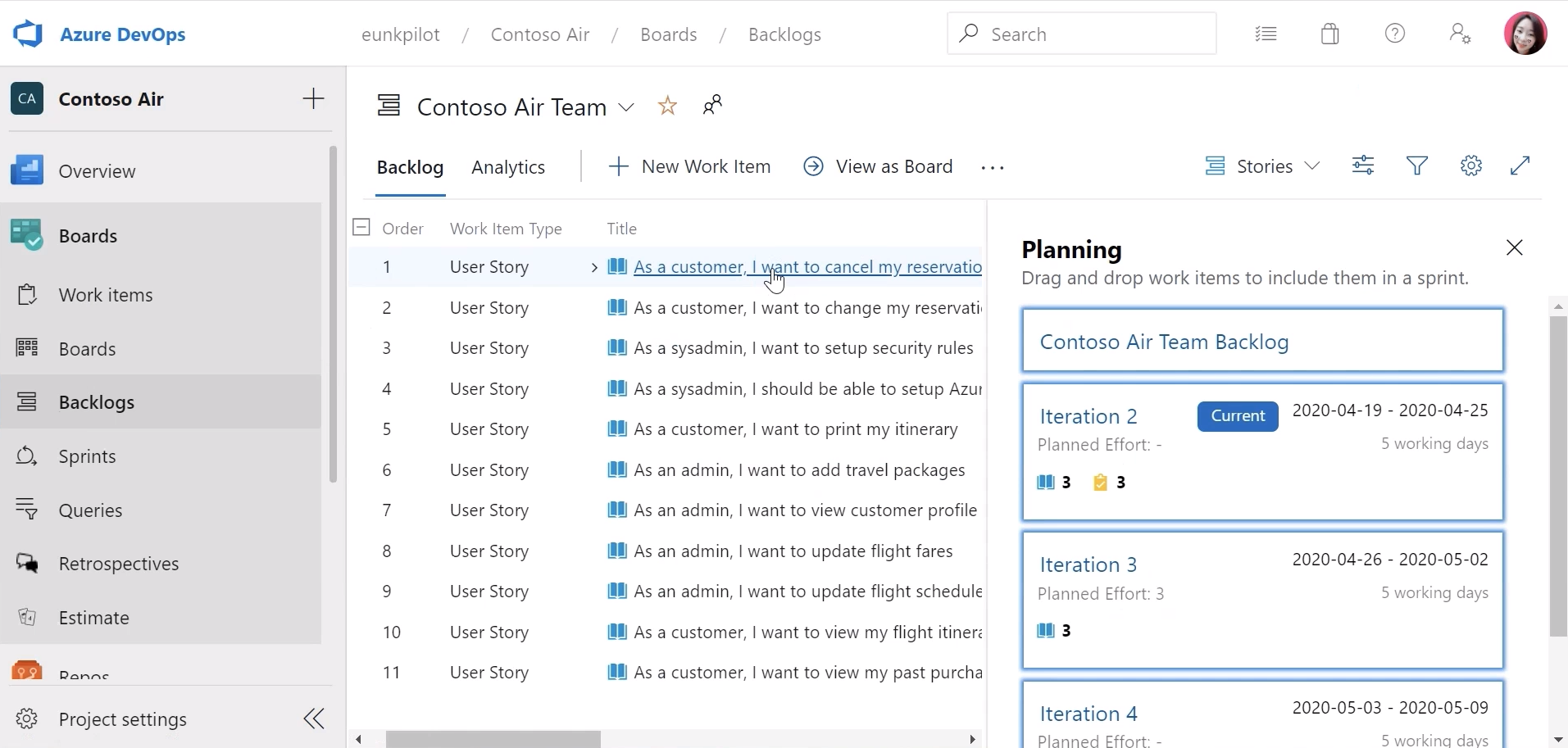Image resolution: width=1568 pixels, height=748 pixels.
Task: Open the work items list icon in header
Action: pyautogui.click(x=1266, y=34)
